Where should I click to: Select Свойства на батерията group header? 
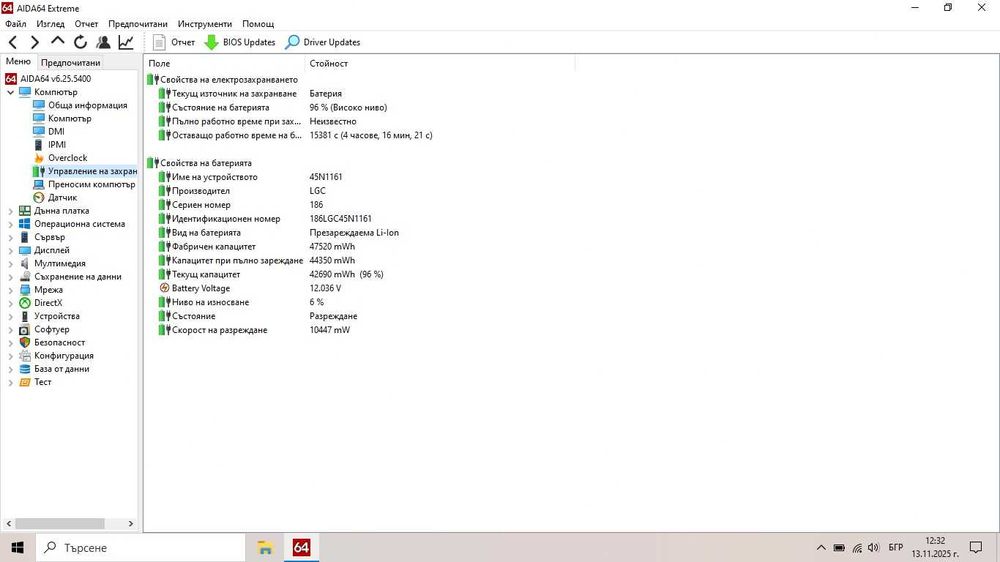tap(200, 163)
